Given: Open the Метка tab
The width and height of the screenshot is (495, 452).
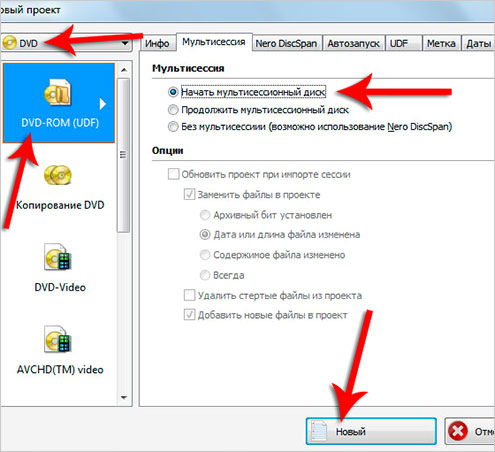Looking at the screenshot, I should (441, 43).
